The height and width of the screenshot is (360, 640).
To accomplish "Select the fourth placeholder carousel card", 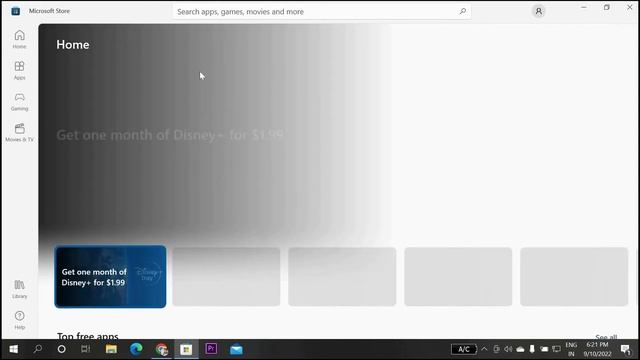I will 458,277.
